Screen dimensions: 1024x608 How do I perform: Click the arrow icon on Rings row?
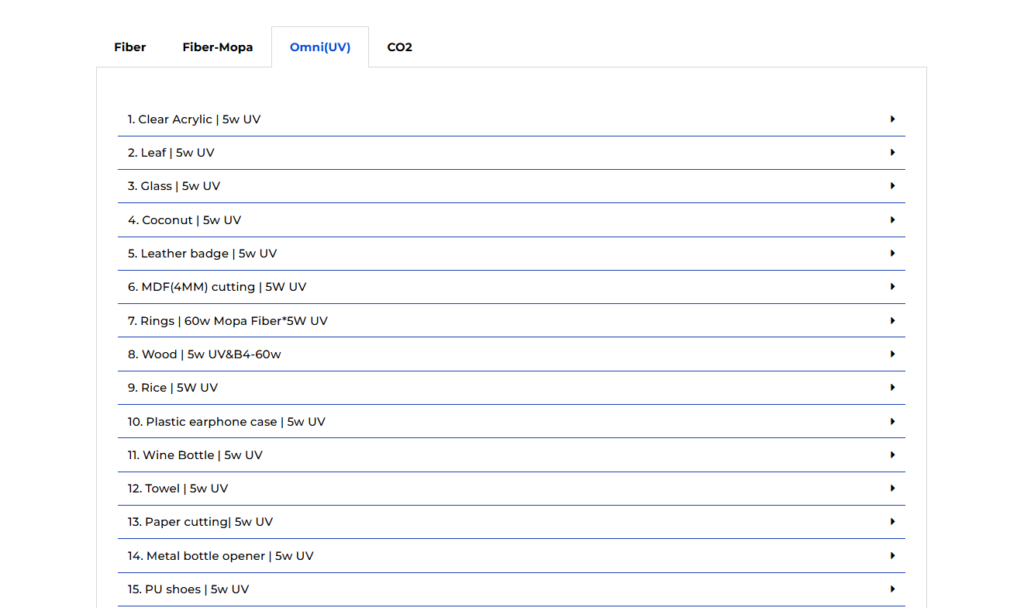pos(892,321)
